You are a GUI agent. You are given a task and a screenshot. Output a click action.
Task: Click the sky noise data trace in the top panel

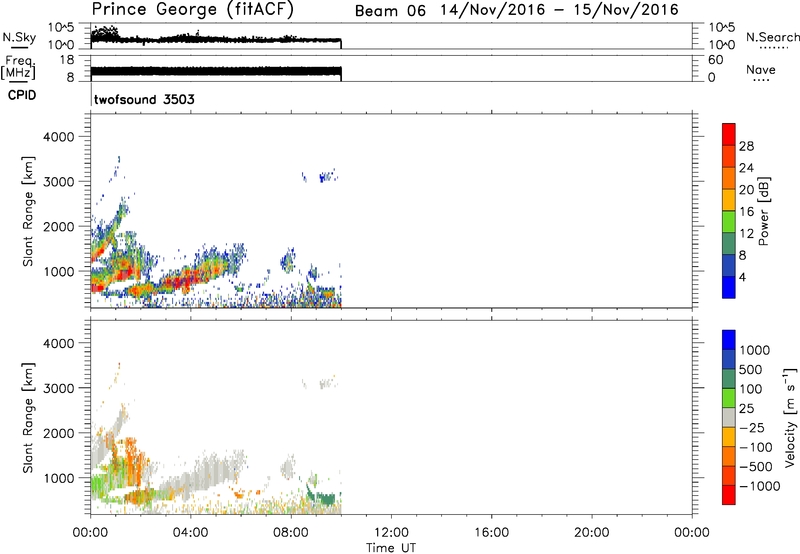click(x=216, y=39)
